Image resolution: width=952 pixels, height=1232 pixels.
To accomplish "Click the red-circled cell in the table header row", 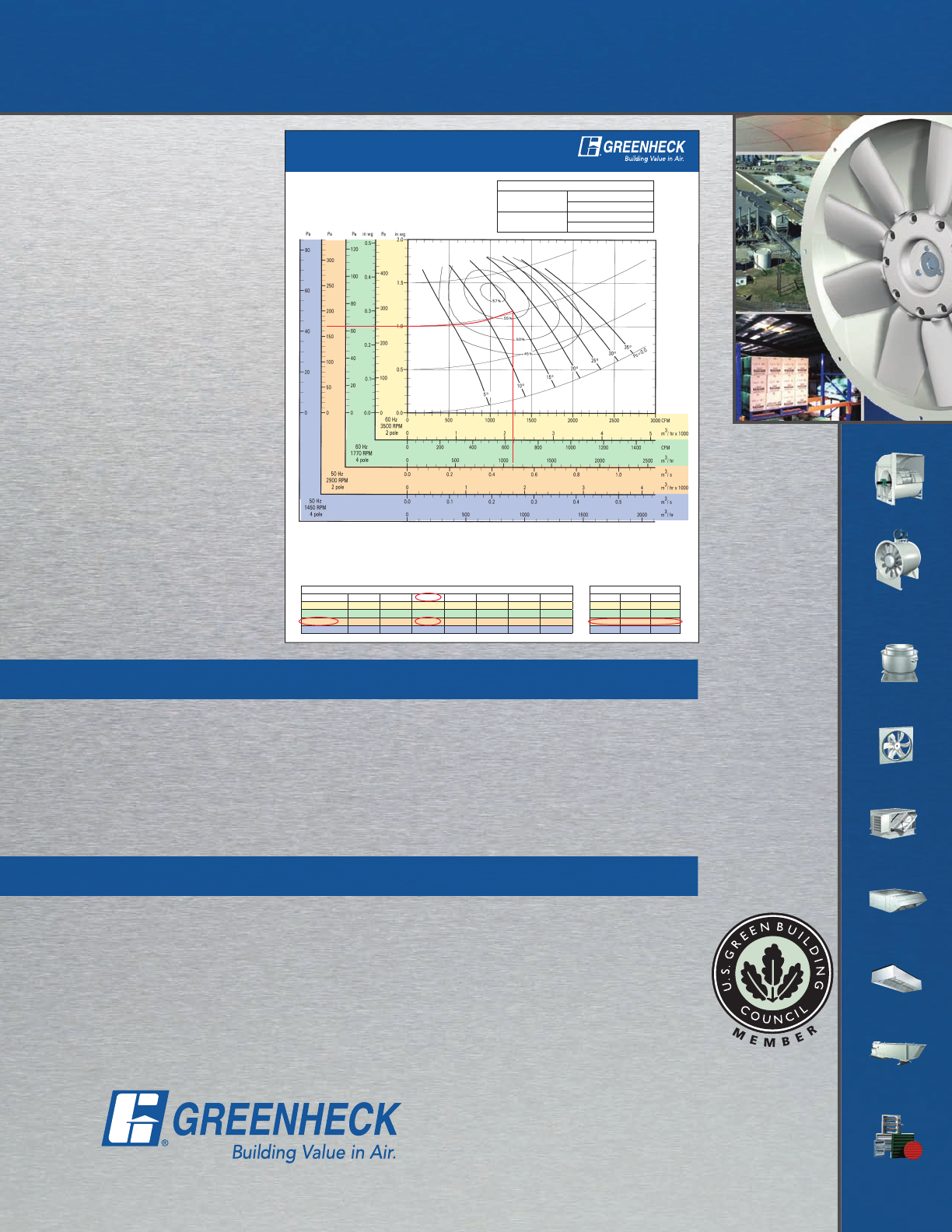I will click(428, 597).
